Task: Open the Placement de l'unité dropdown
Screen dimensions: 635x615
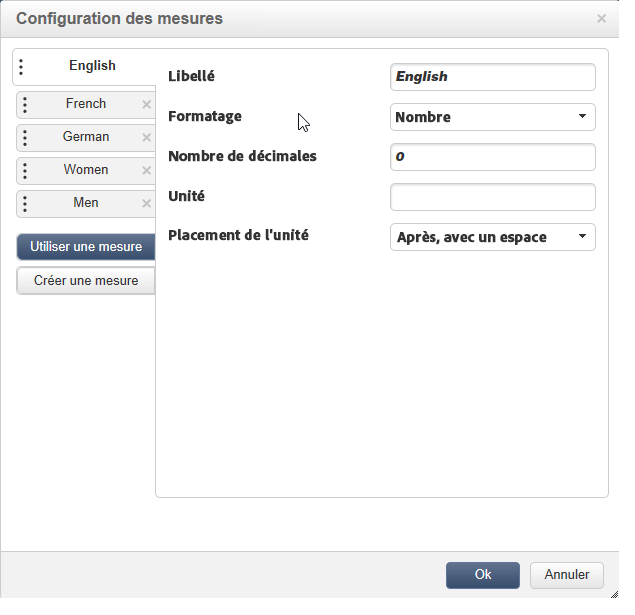Action: (492, 237)
